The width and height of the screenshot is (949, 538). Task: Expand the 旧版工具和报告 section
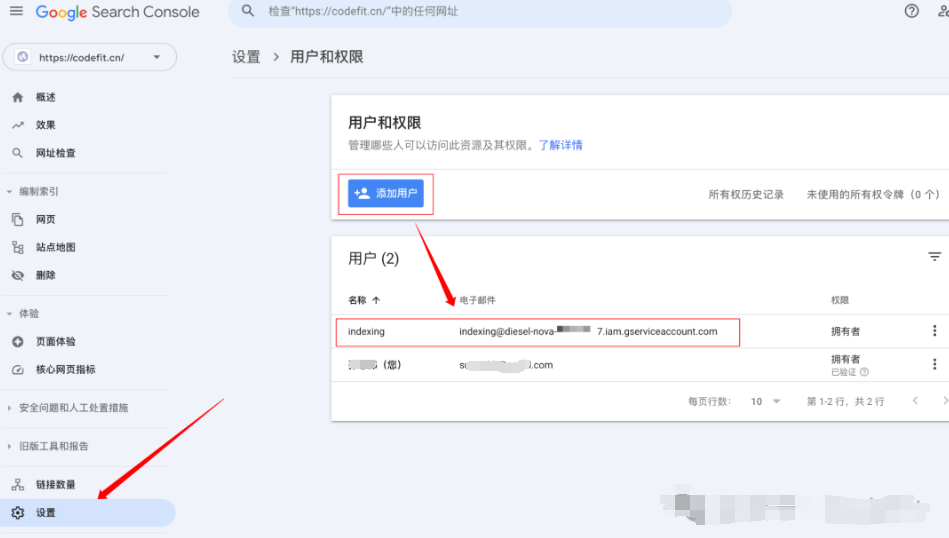(x=60, y=446)
